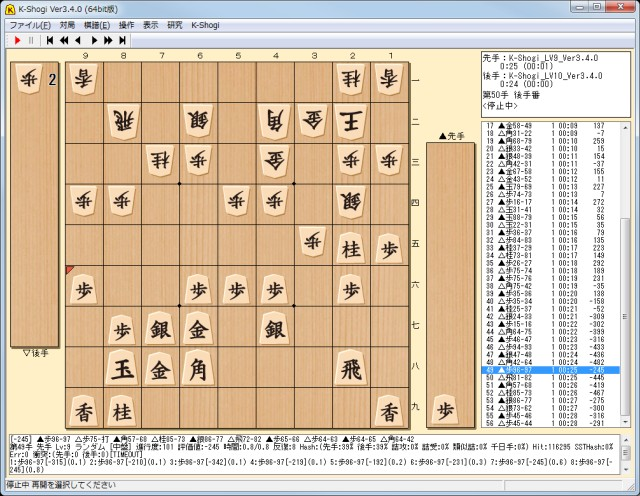Click the pause button in the toolbar
This screenshot has width=640, height=496.
coord(31,40)
